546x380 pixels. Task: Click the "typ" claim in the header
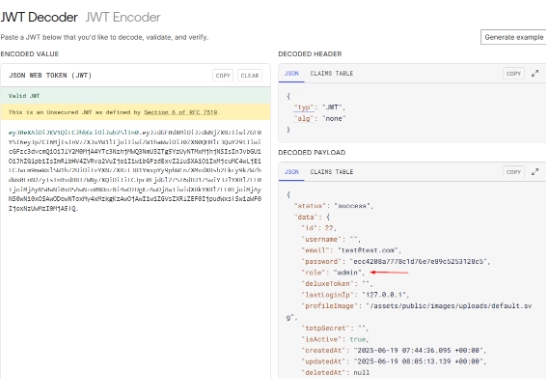[304, 107]
